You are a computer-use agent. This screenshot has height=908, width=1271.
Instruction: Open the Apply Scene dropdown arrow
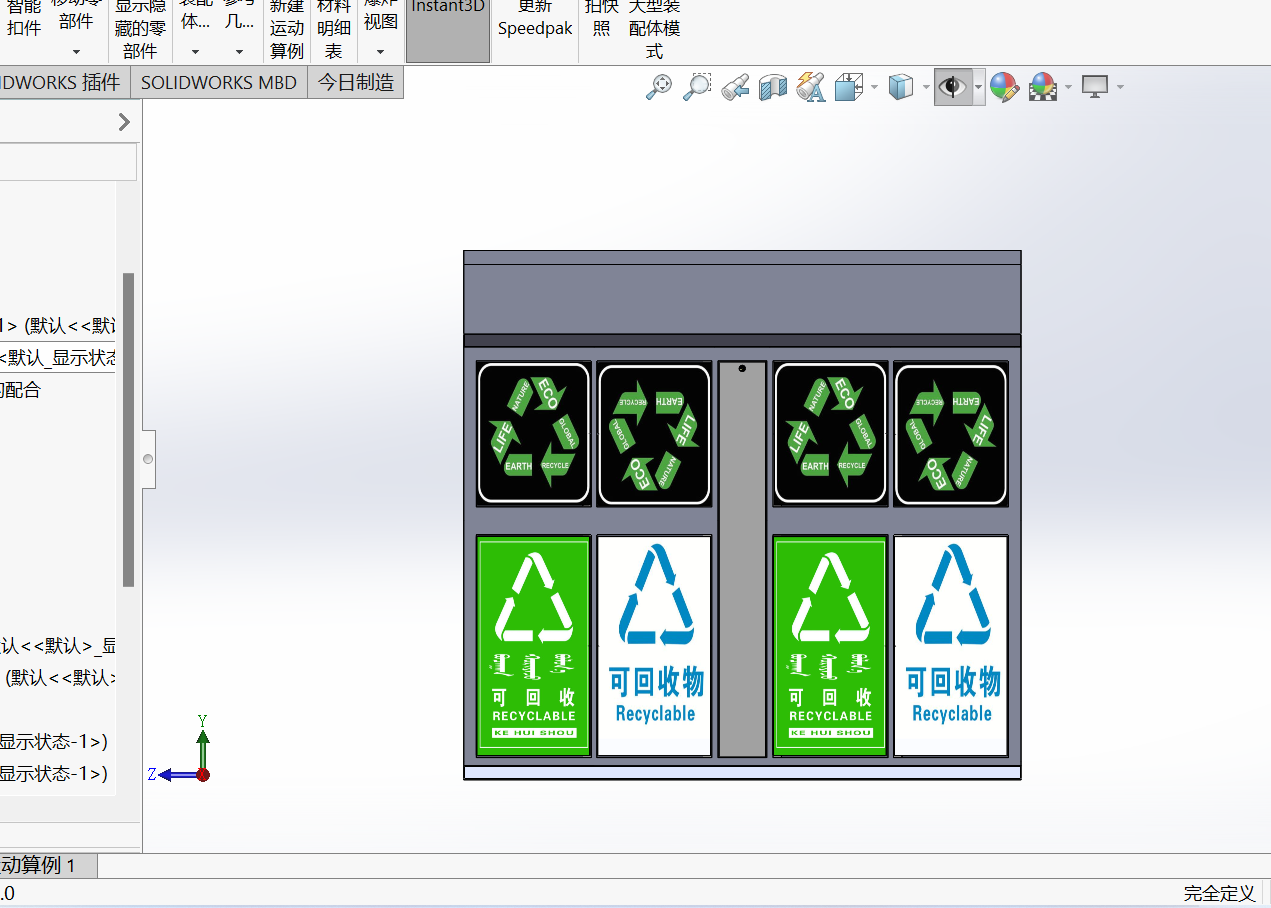pyautogui.click(x=1068, y=88)
